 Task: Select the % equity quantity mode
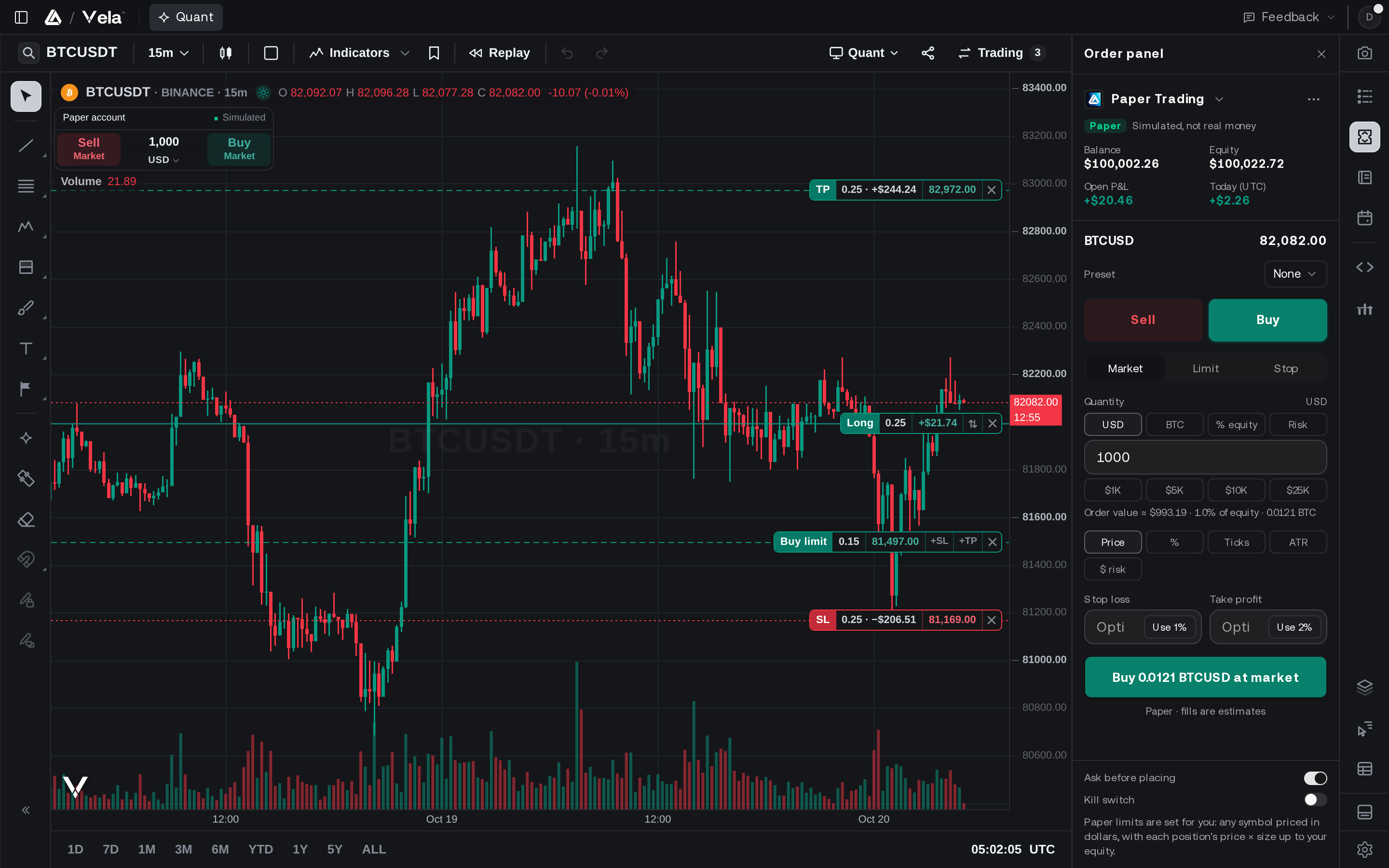[x=1236, y=425]
